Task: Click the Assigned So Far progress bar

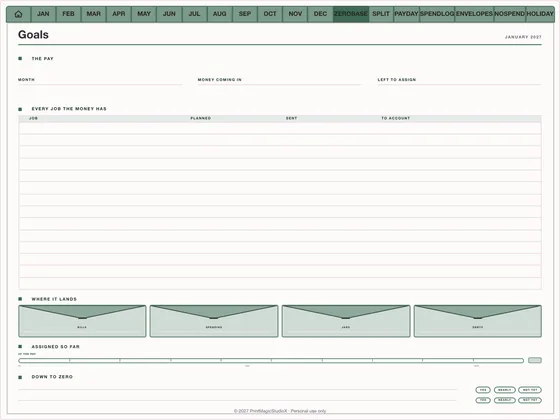Action: coord(271,360)
